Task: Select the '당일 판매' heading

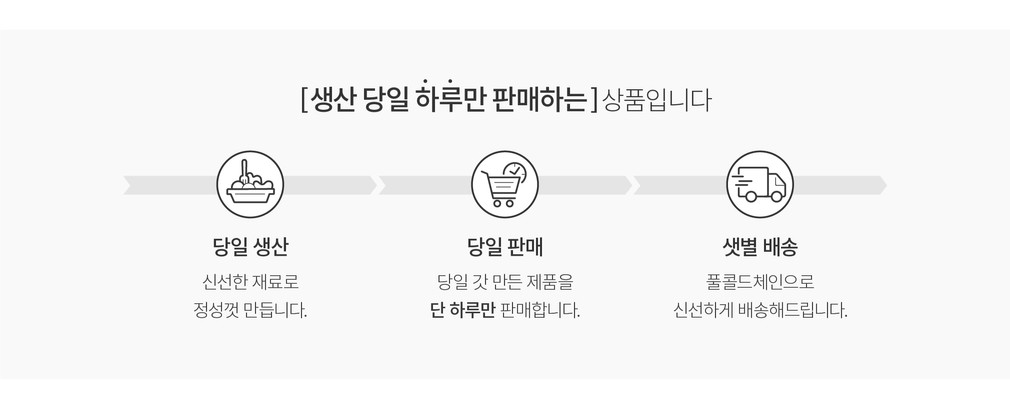Action: (505, 246)
